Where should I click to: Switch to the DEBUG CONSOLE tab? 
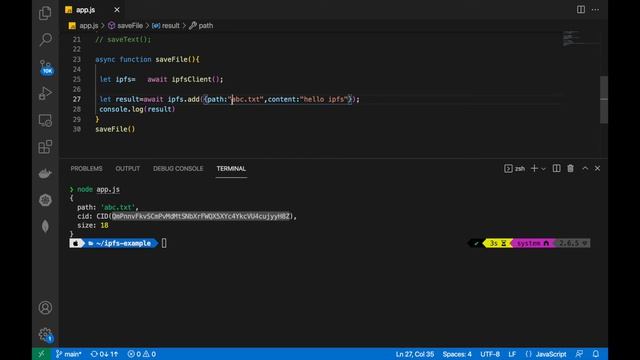(x=178, y=169)
